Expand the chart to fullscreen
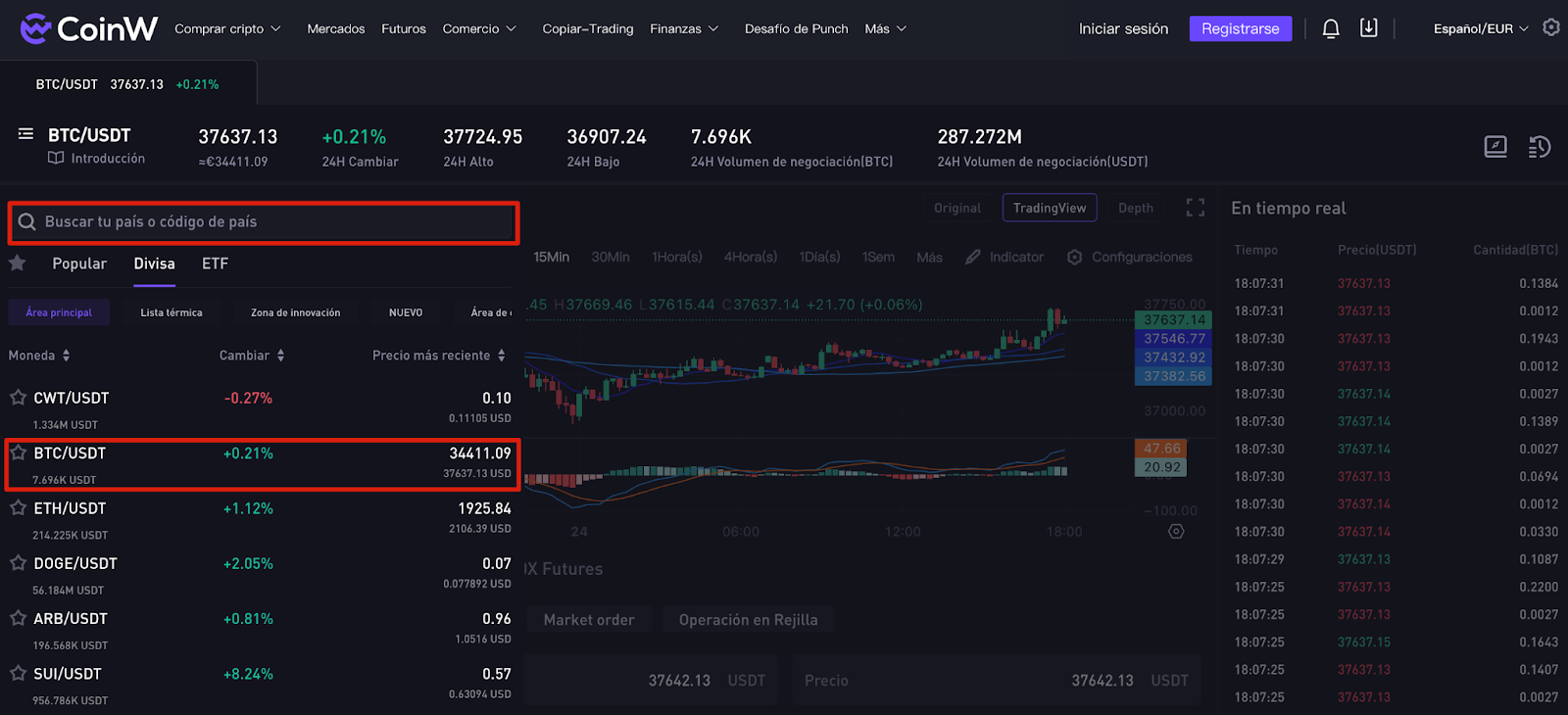 point(1196,208)
